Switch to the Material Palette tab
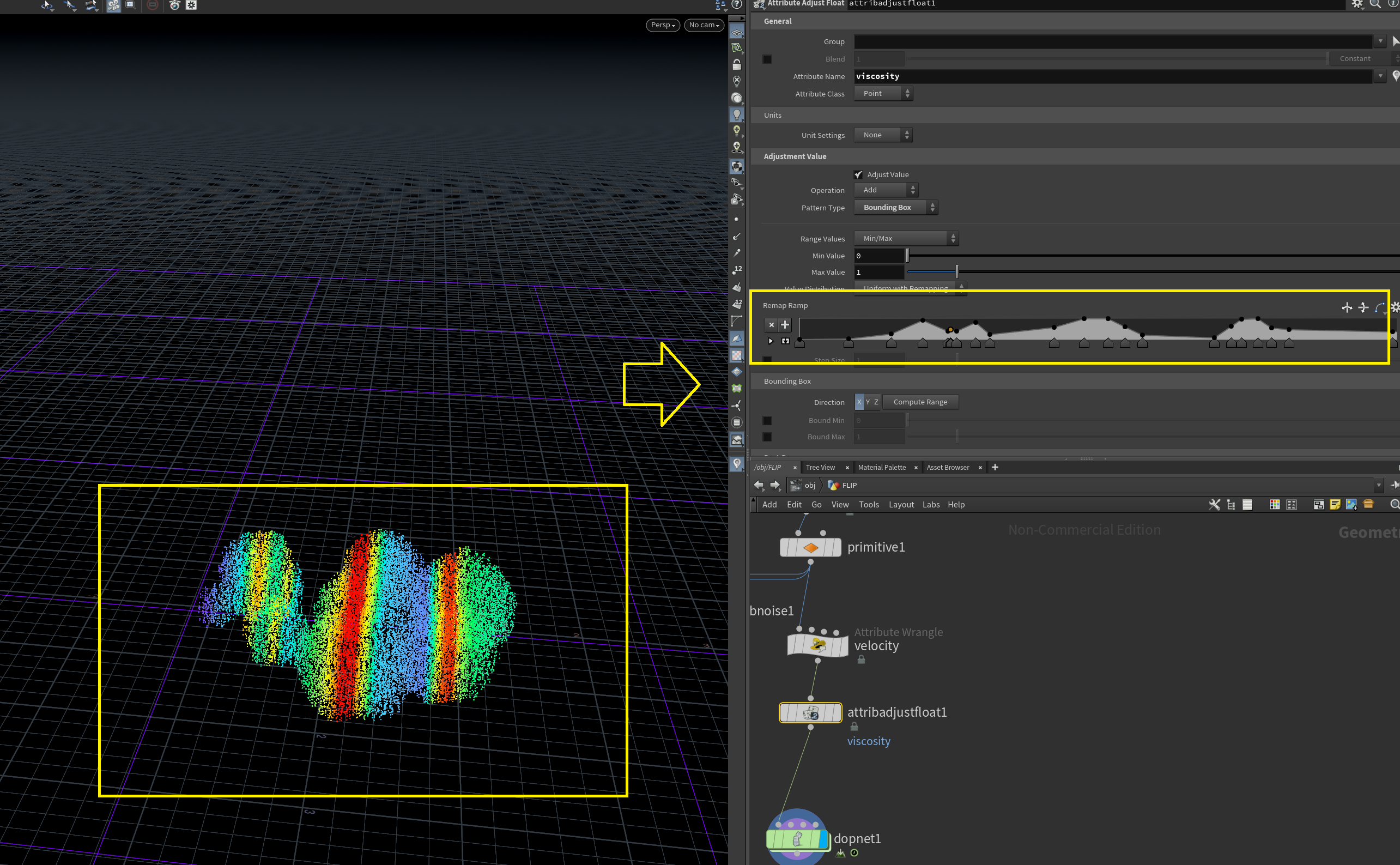Screen dimensions: 1400x865 (x=881, y=468)
